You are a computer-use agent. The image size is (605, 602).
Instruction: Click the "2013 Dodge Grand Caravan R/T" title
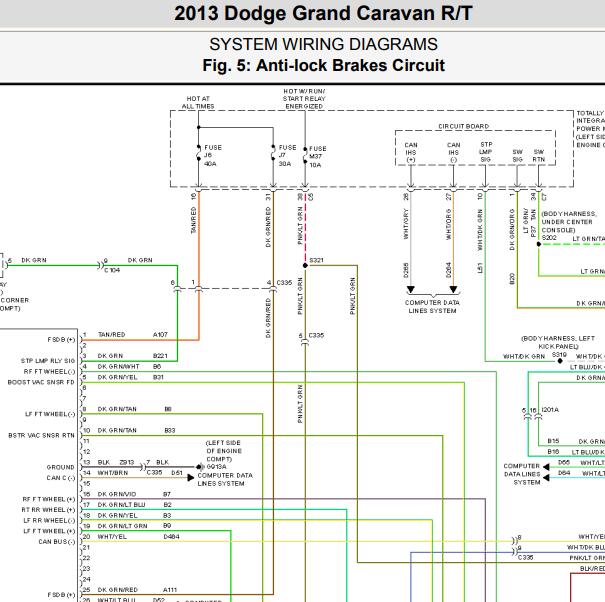pos(323,14)
